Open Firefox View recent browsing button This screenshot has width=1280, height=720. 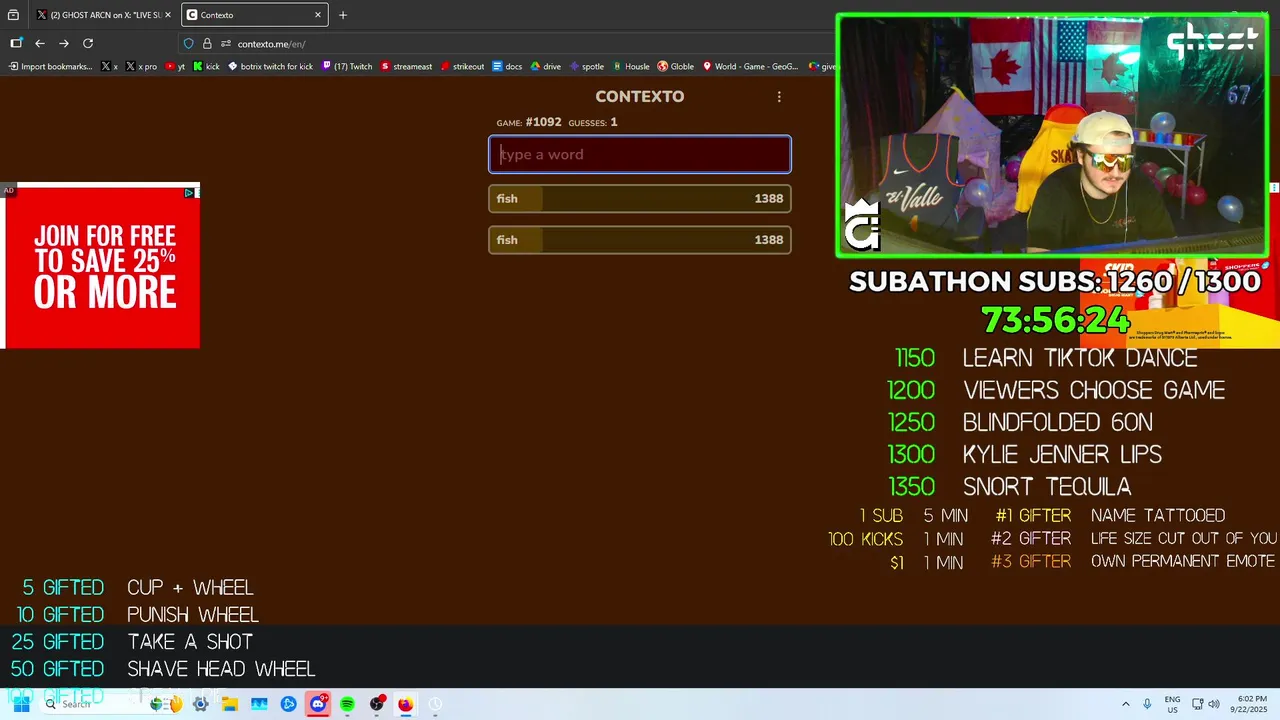[13, 15]
